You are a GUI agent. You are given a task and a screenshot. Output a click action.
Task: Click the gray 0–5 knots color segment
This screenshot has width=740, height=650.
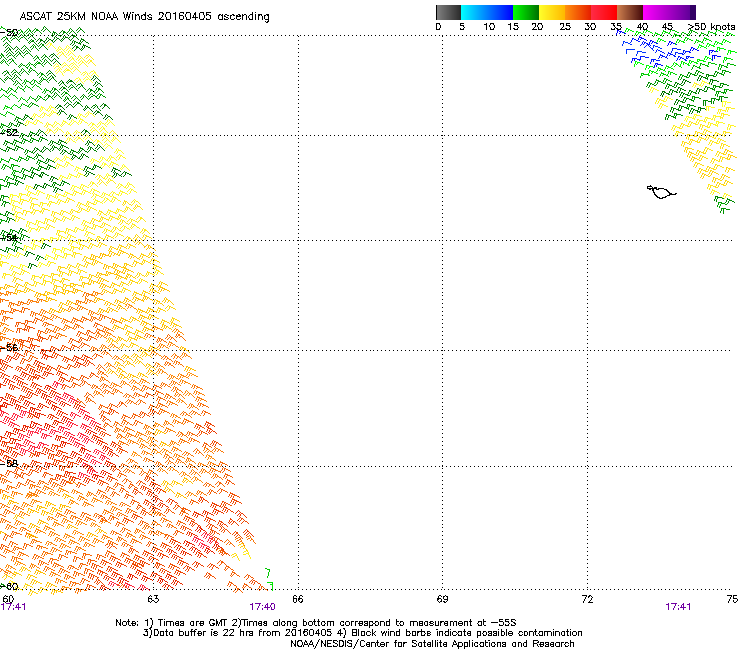click(448, 12)
